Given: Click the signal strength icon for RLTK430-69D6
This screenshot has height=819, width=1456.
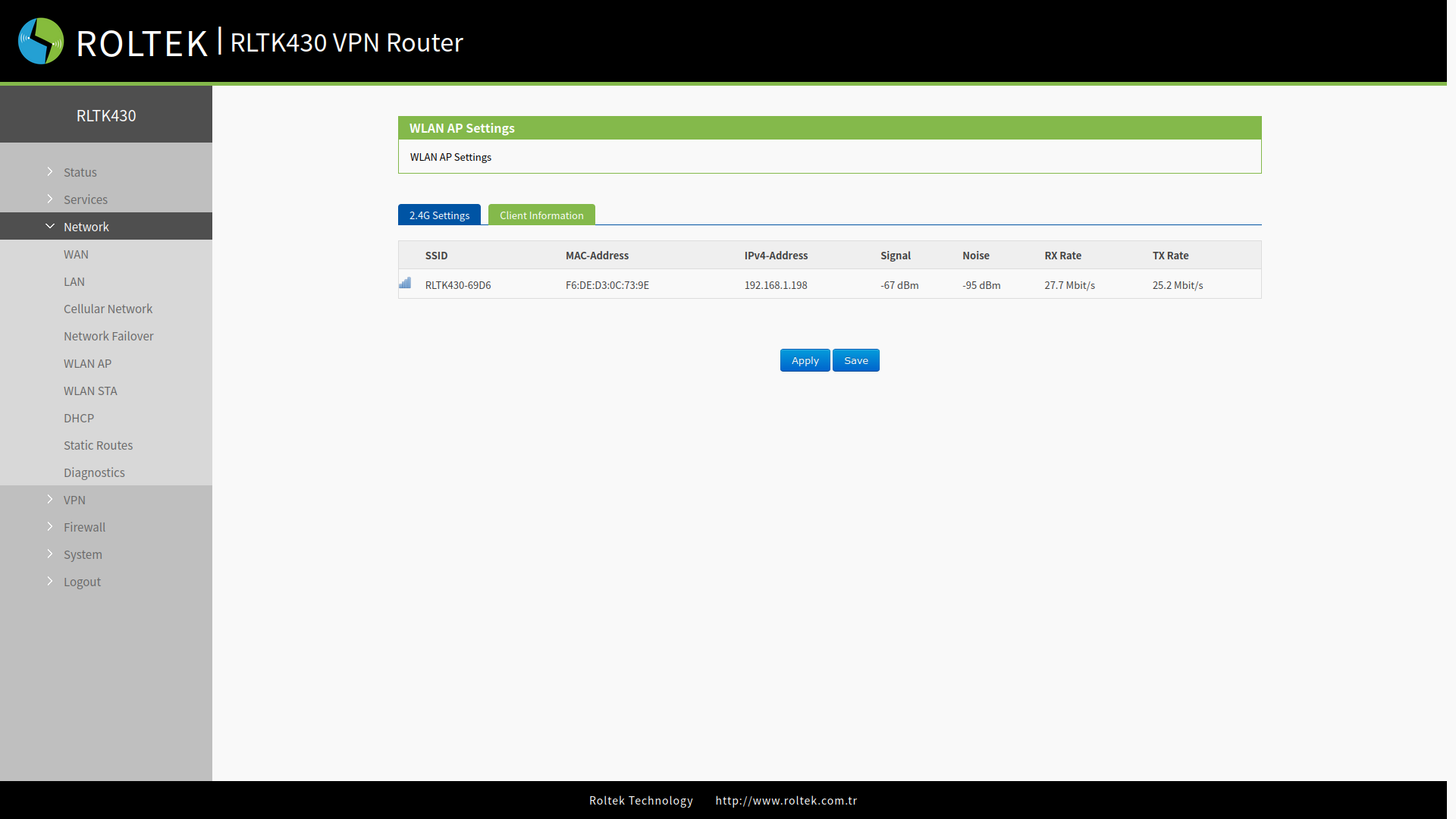Looking at the screenshot, I should coord(405,283).
